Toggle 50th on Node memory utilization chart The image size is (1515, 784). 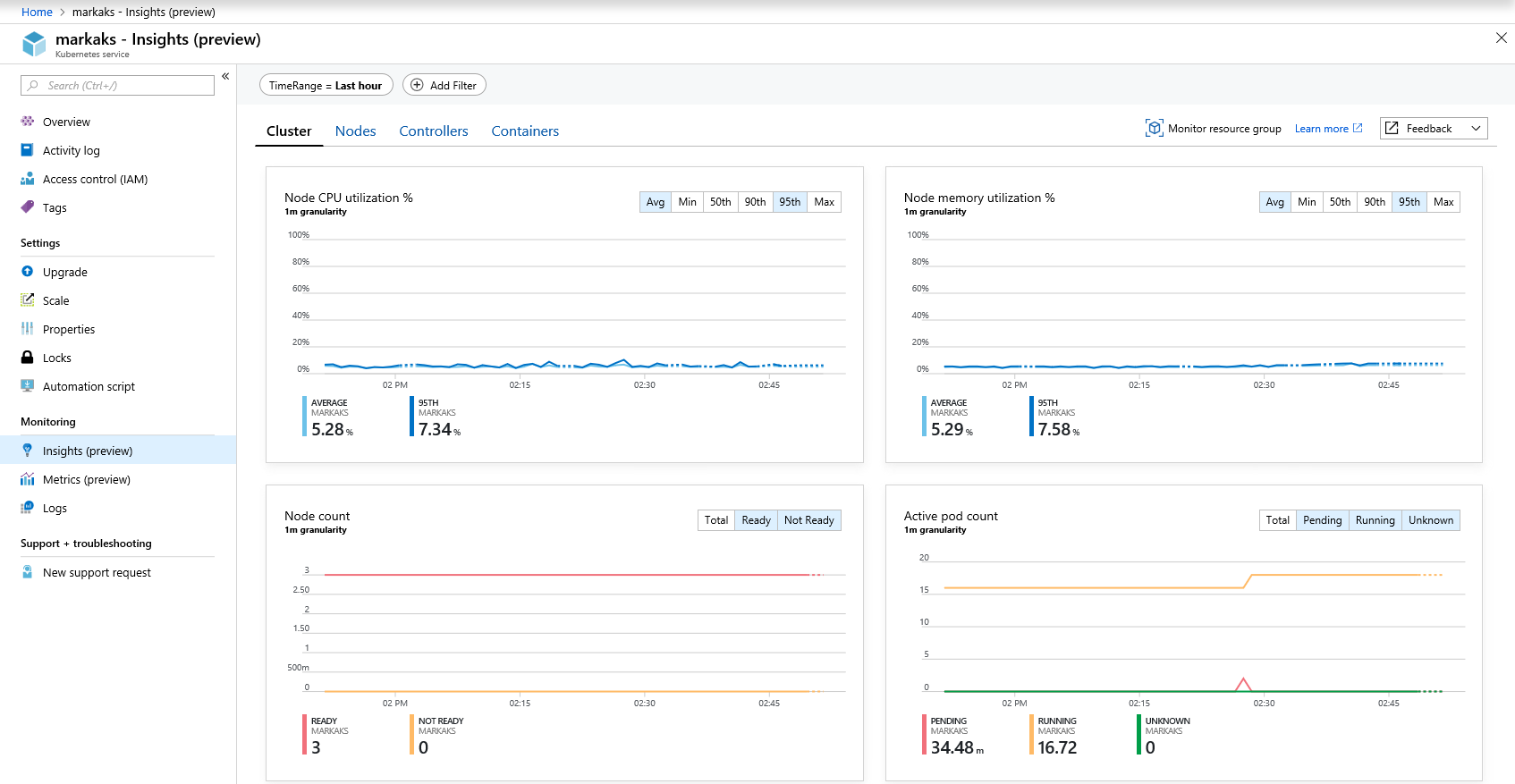pyautogui.click(x=1340, y=202)
